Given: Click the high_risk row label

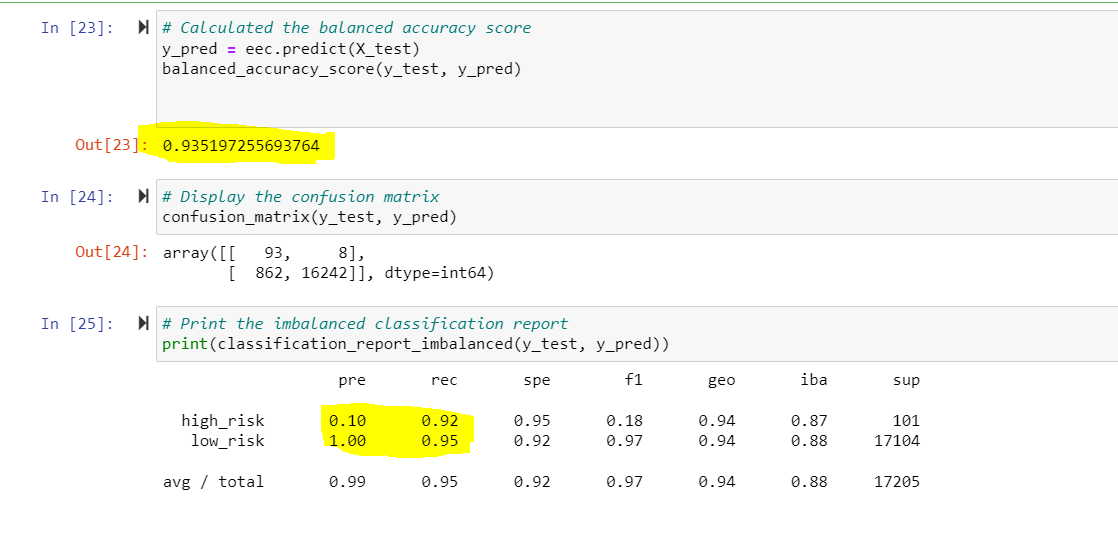Looking at the screenshot, I should pyautogui.click(x=223, y=421).
